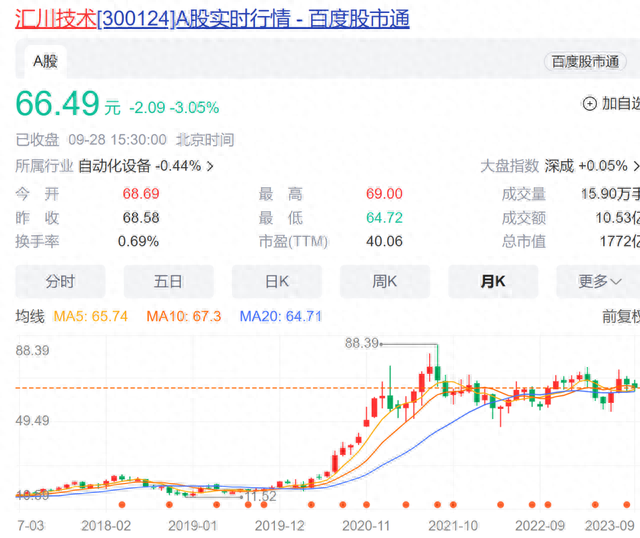Click the 2022-09 date axis label

tap(540, 526)
